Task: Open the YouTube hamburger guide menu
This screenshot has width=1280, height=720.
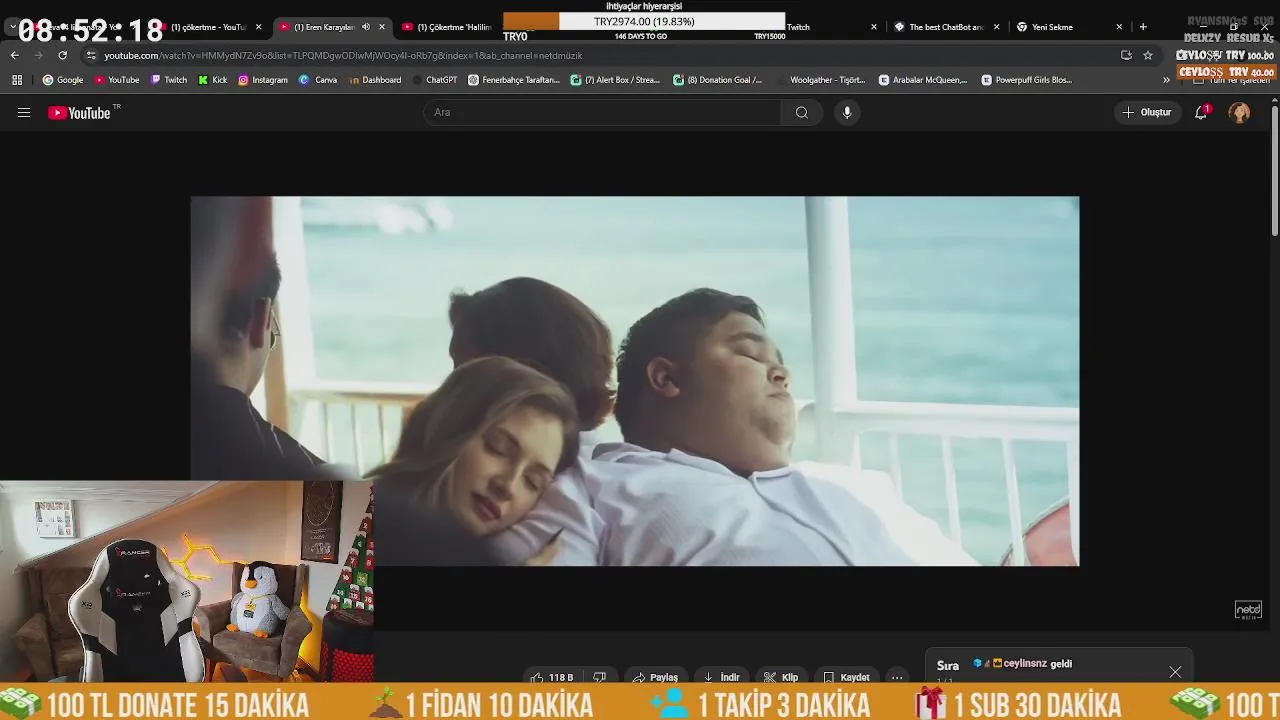Action: (x=24, y=113)
